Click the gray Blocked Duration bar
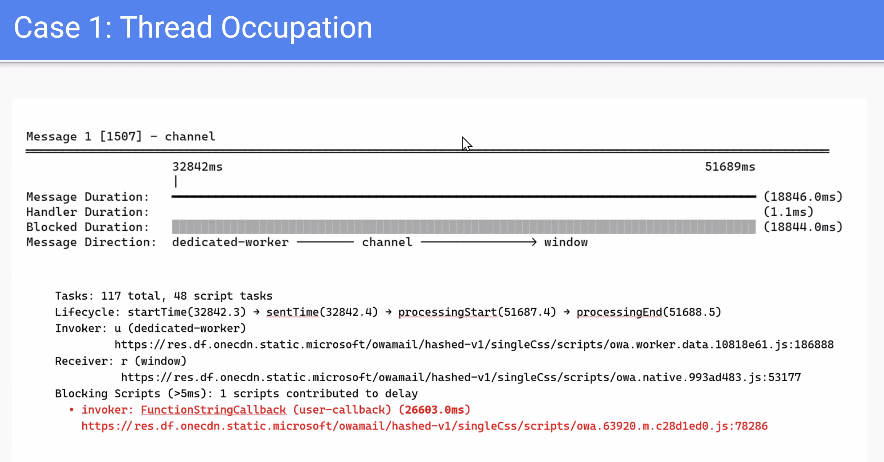 click(x=463, y=227)
